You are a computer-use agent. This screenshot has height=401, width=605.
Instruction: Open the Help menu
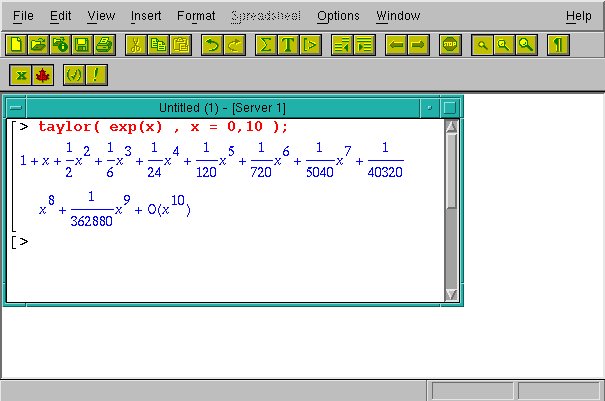click(x=578, y=16)
